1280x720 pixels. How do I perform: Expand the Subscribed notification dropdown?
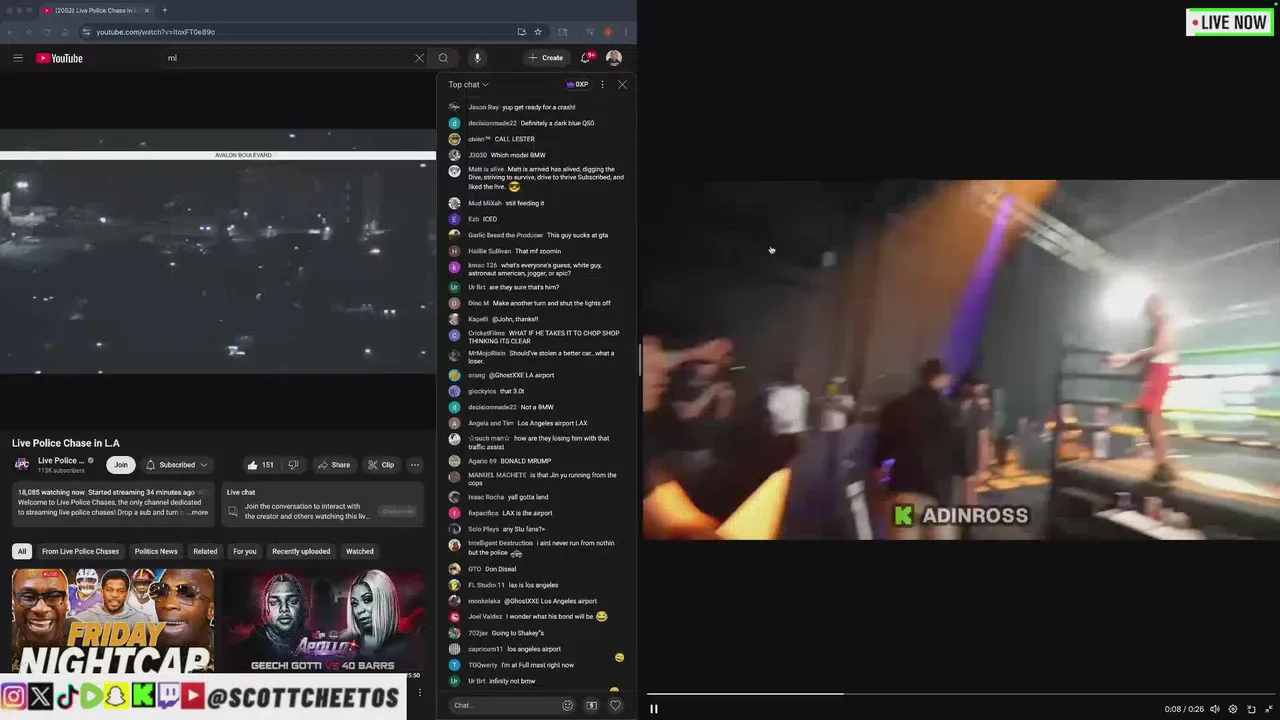point(176,464)
